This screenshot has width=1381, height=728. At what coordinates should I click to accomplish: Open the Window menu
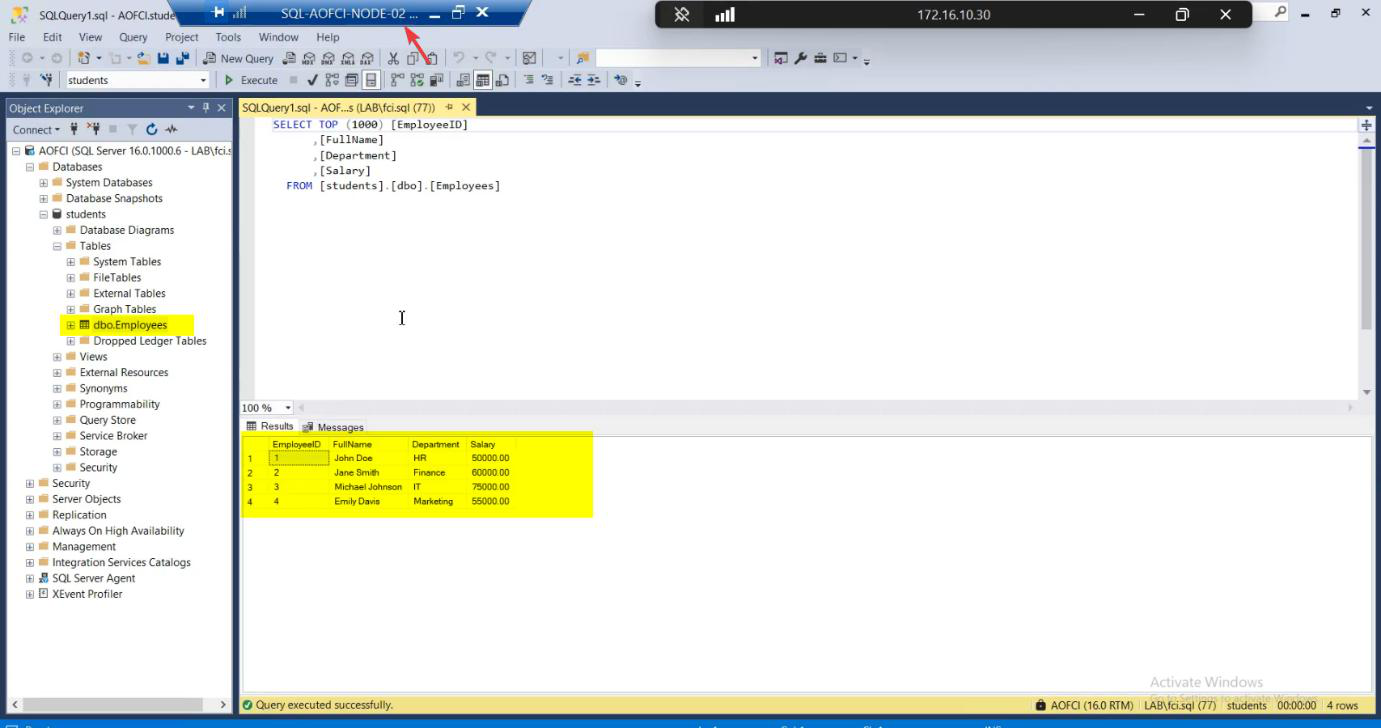(x=278, y=37)
